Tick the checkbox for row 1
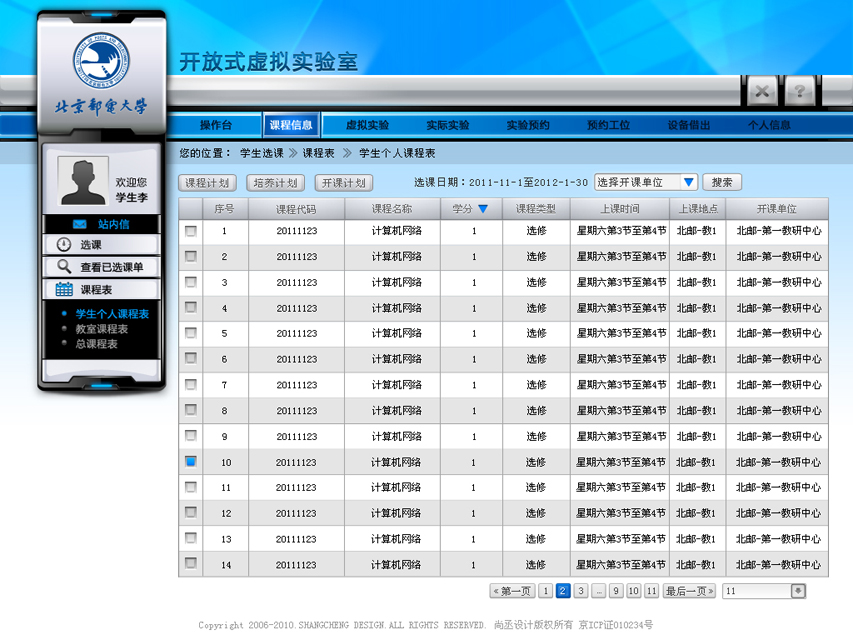The width and height of the screenshot is (853, 640). (x=191, y=231)
